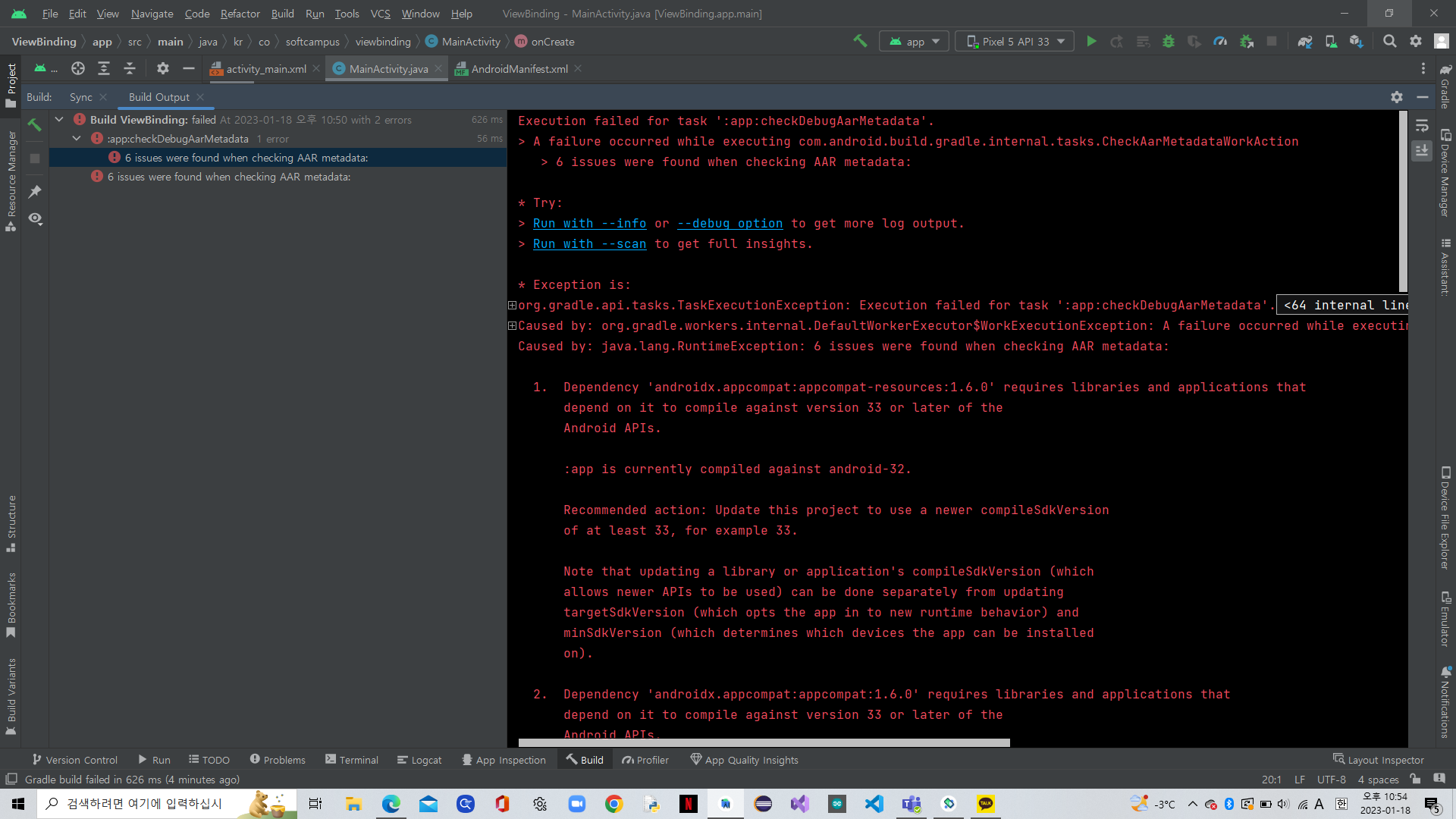Open the Pixel 5 API 33 device dropdown
Image resolution: width=1456 pixels, height=819 pixels.
[x=1015, y=42]
